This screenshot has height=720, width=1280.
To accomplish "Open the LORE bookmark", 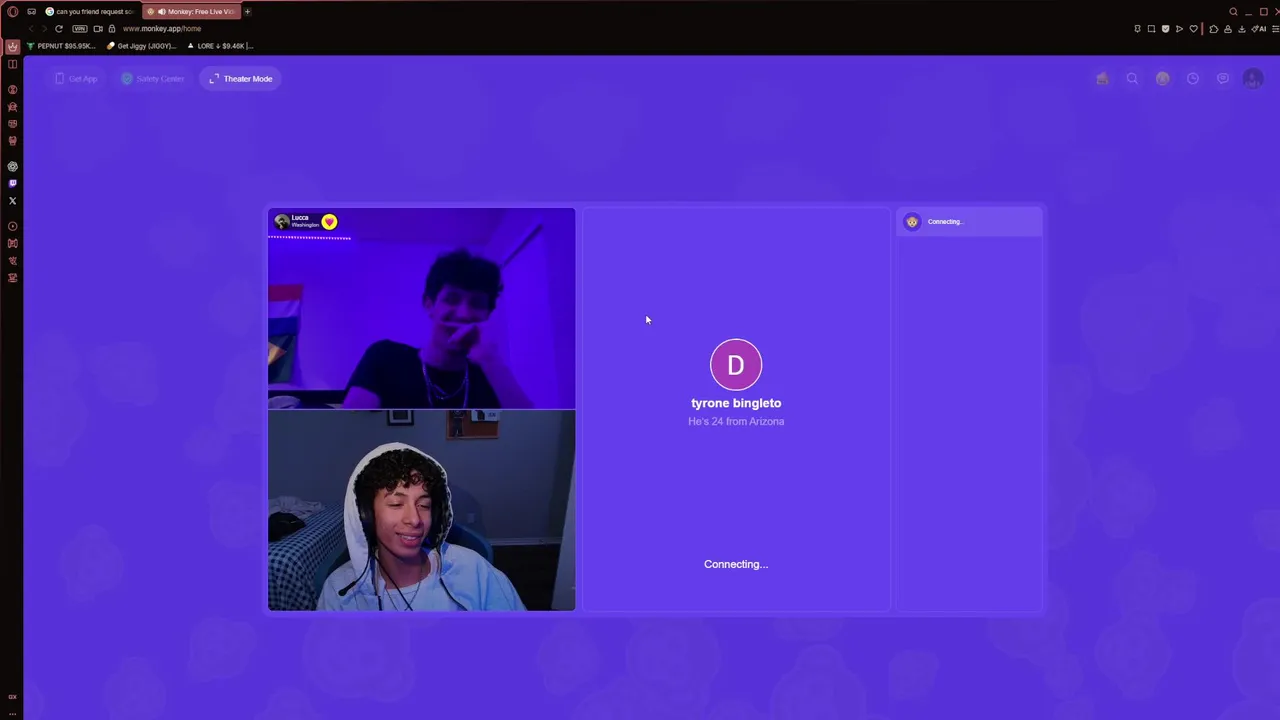I will pos(220,46).
